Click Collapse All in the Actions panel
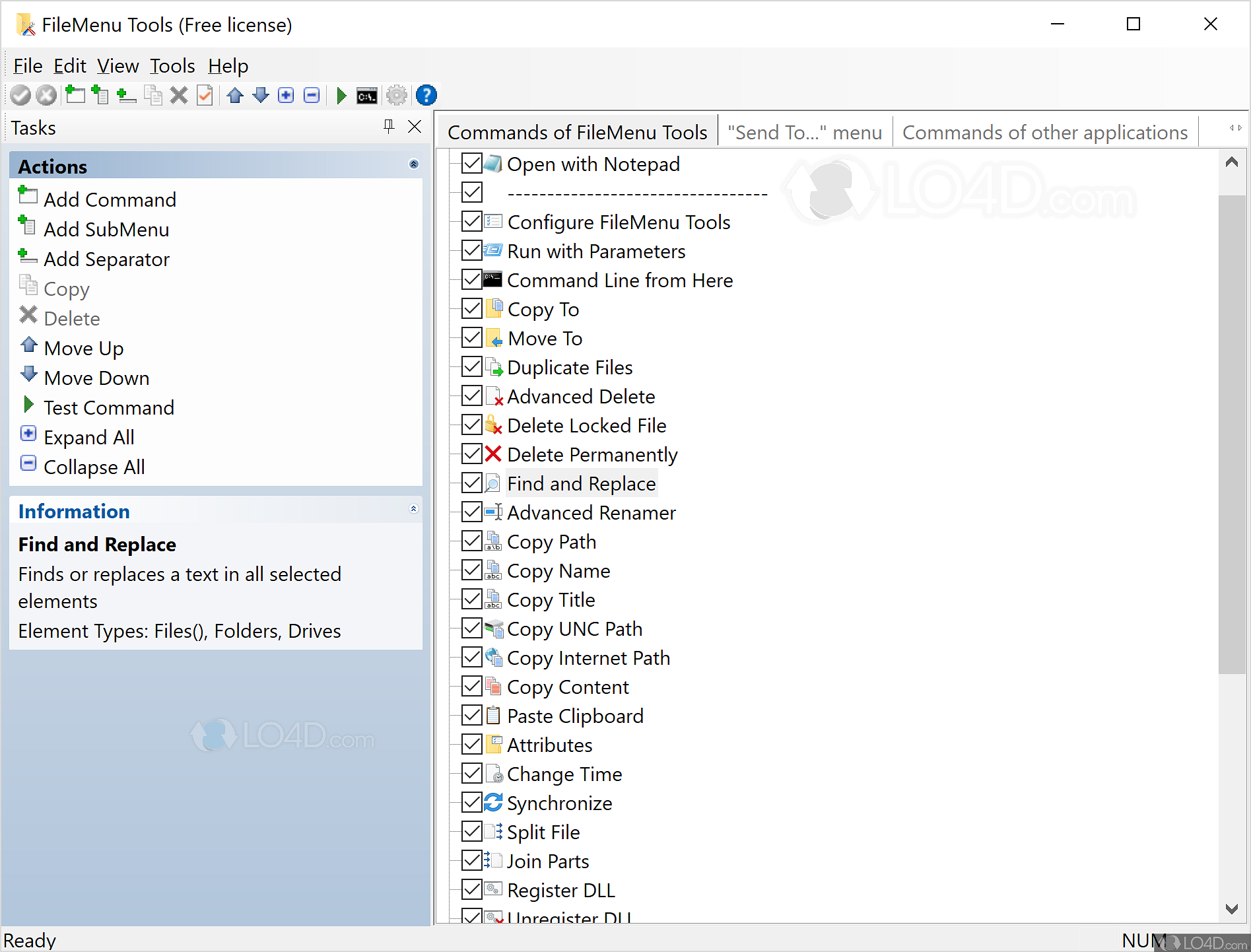 94,467
